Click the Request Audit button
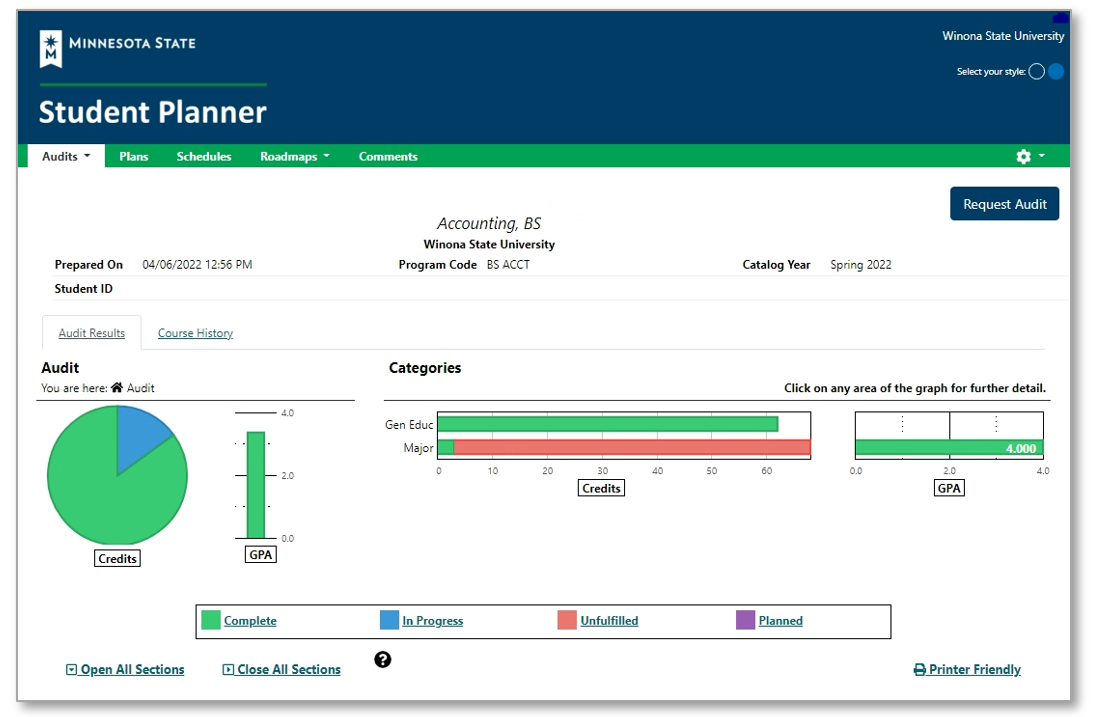Viewport: 1094px width, 717px height. click(1005, 204)
